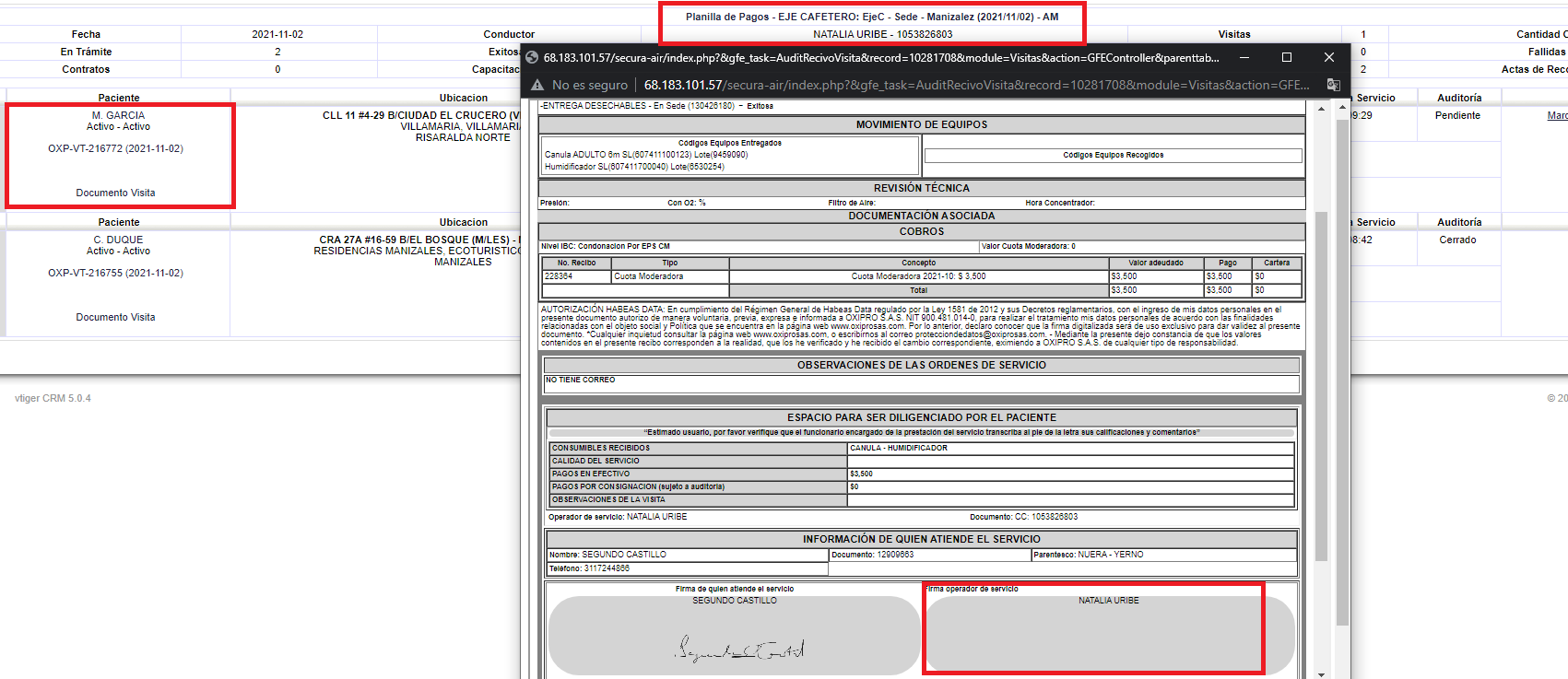The image size is (1568, 679).
Task: Open Documento Visita for M. GARCIA
Action: coord(115,193)
